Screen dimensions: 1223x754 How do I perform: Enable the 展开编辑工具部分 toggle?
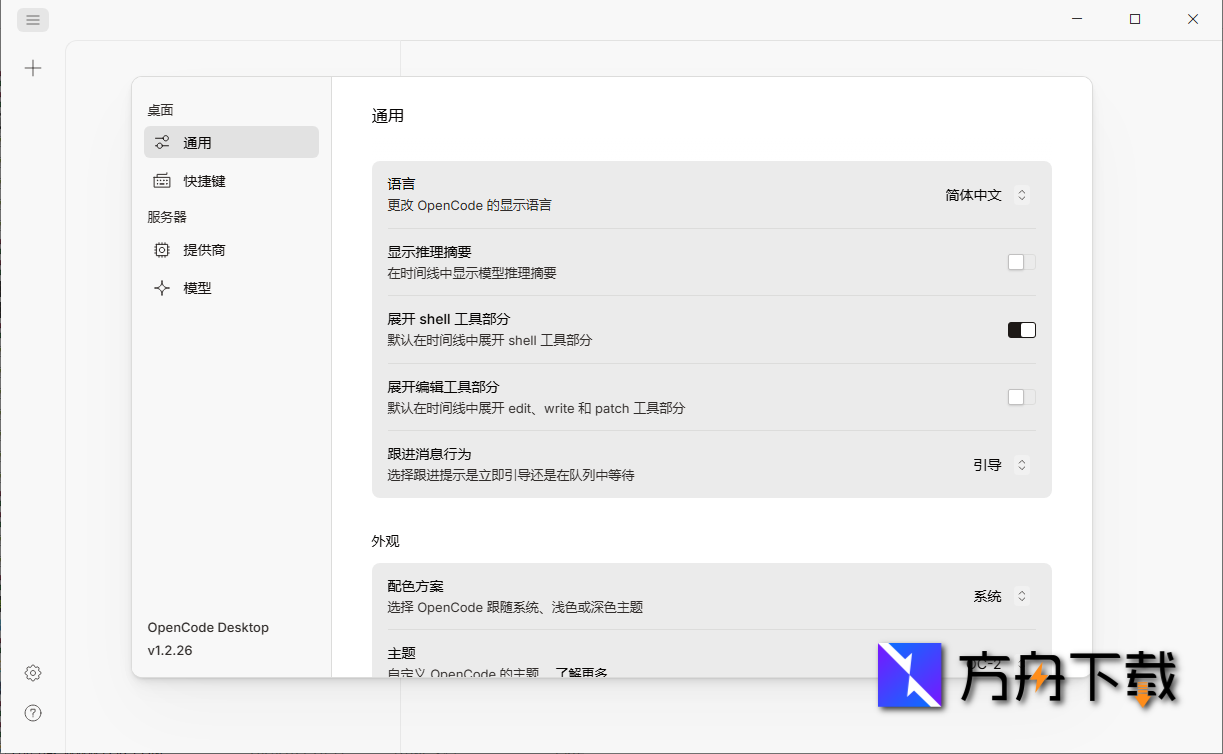1019,397
